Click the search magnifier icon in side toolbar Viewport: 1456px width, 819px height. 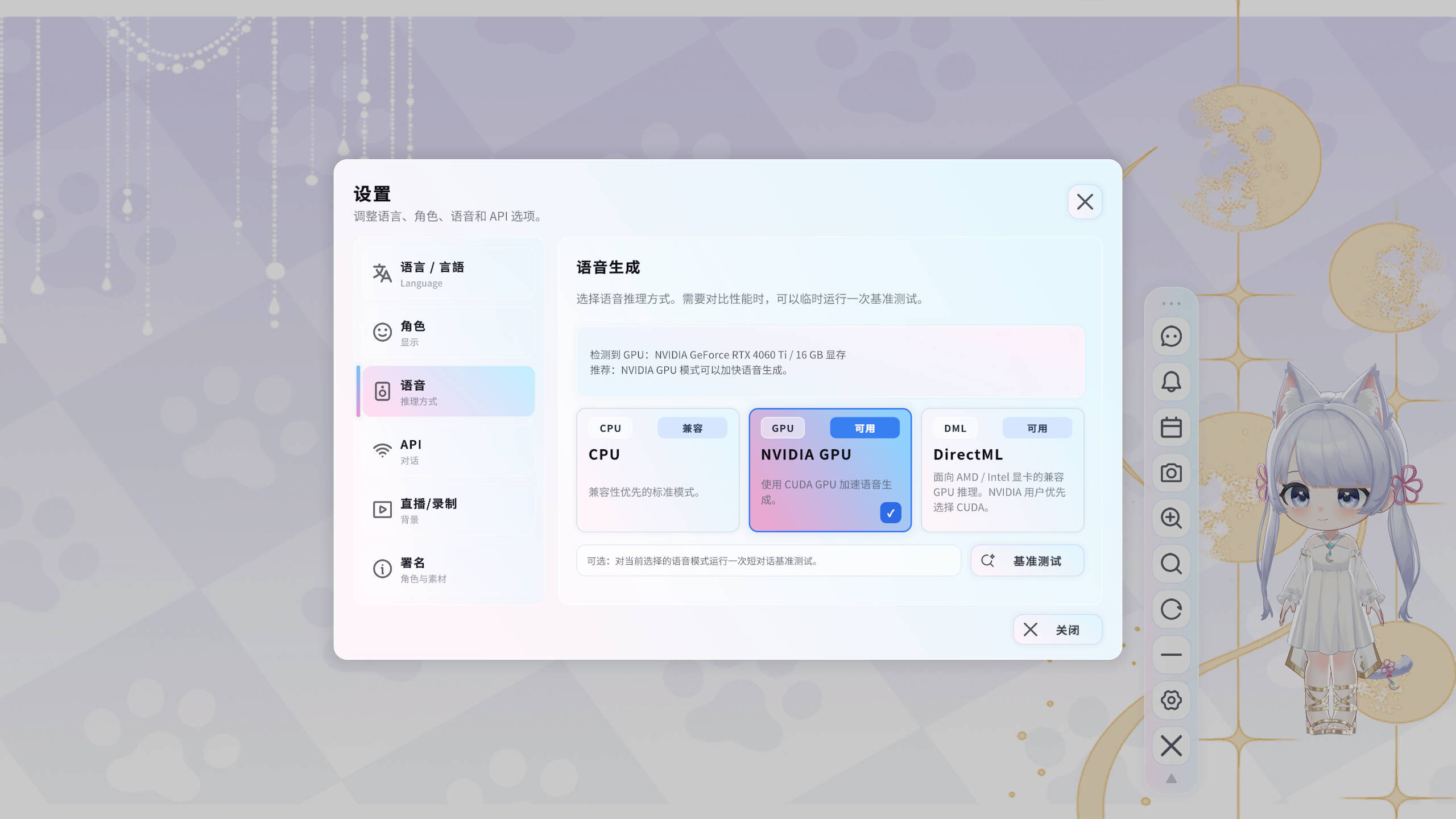(1171, 564)
